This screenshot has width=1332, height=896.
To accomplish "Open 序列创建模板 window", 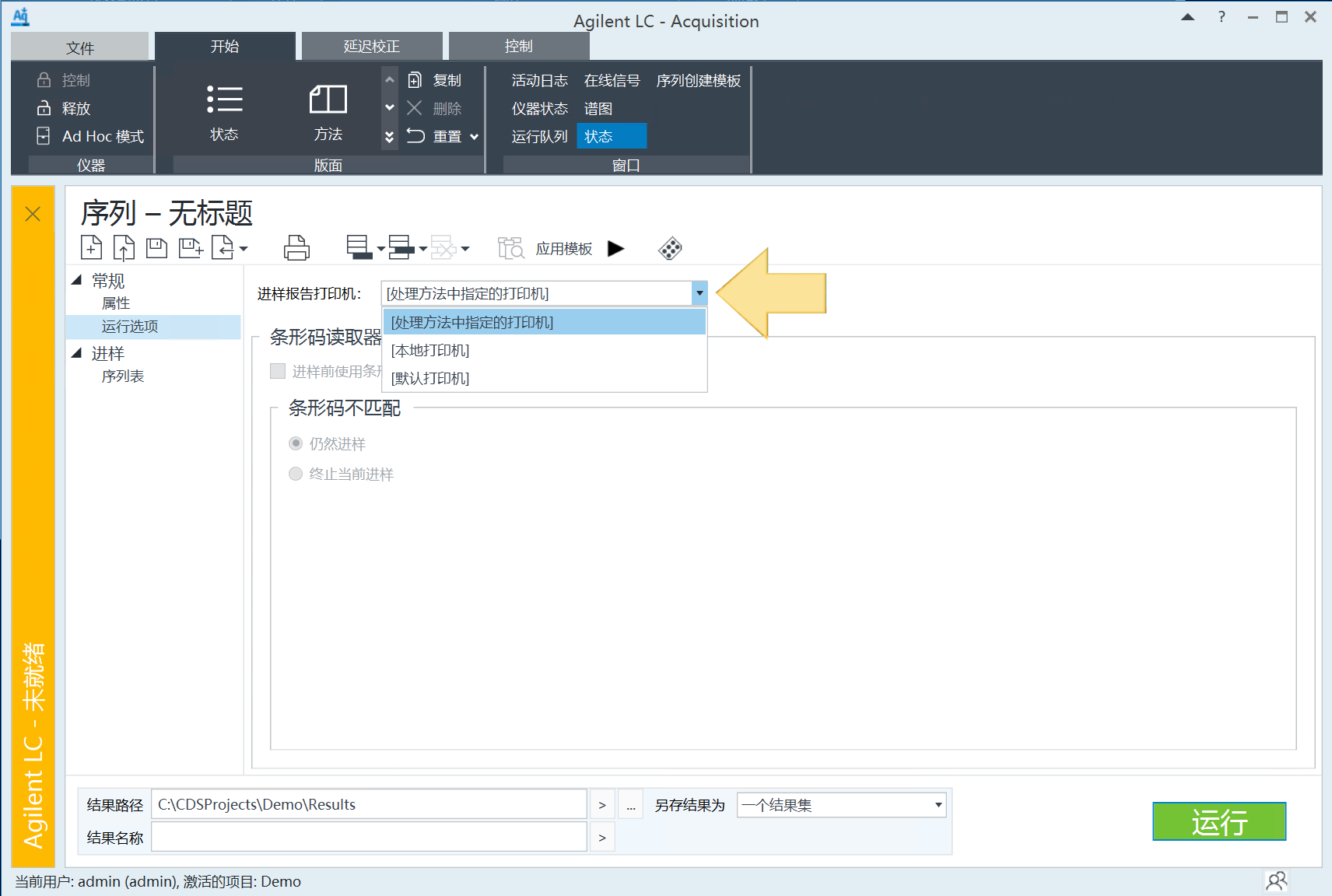I will 699,80.
